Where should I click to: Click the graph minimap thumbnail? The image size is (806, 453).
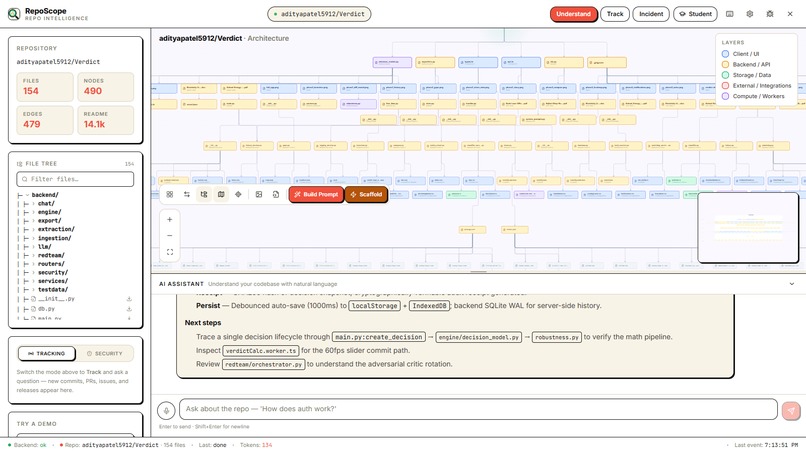[x=748, y=228]
